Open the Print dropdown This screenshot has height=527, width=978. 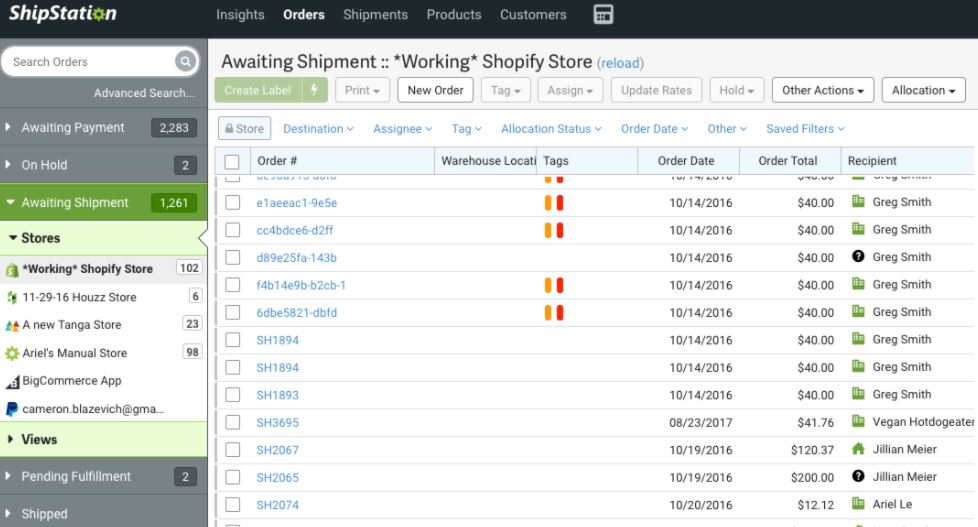(362, 90)
